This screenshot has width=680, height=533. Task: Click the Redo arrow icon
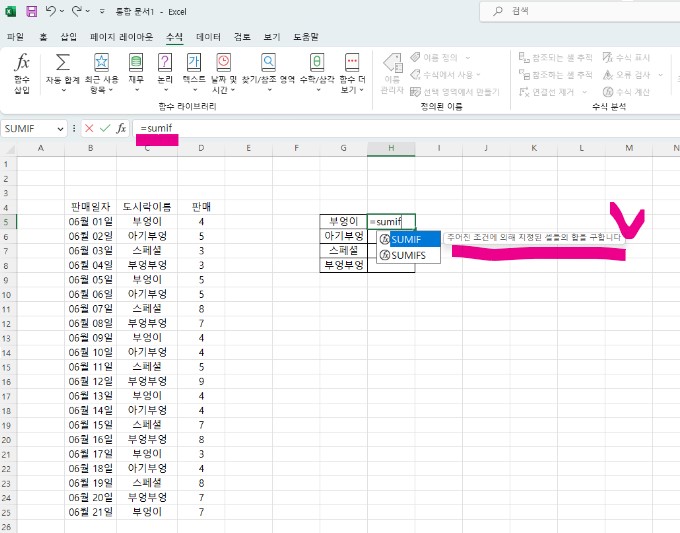(x=77, y=11)
